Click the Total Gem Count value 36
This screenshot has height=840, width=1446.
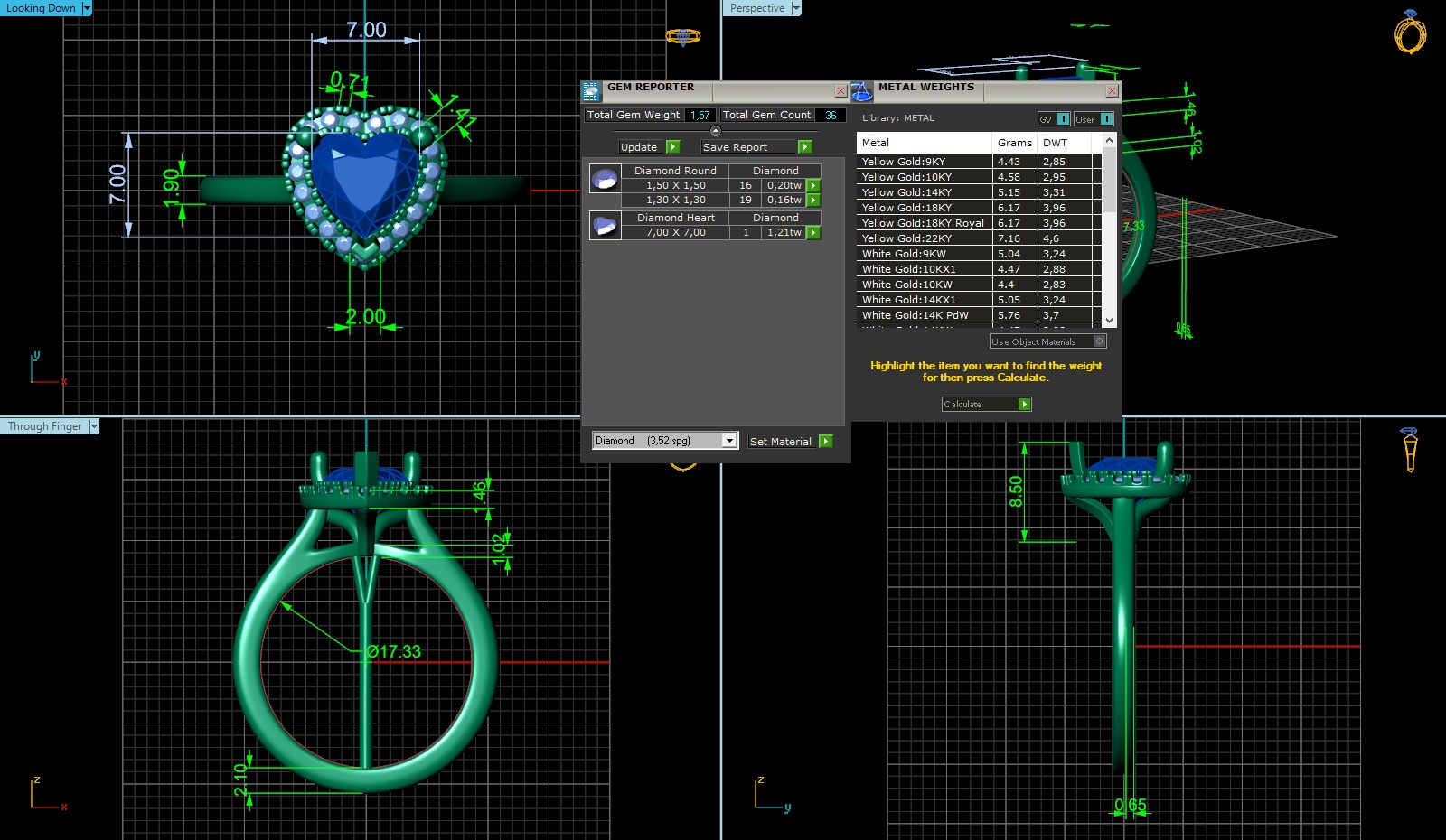tap(831, 116)
